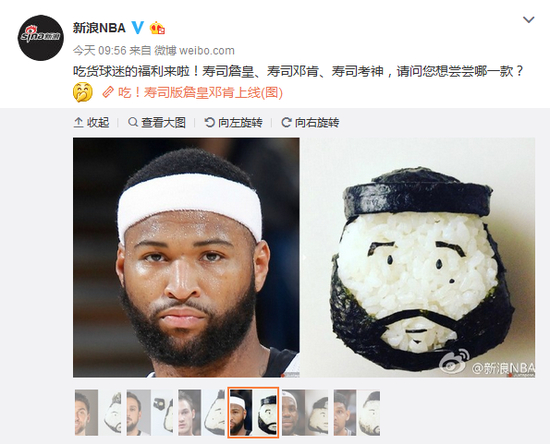Expand the post options chevron menu
This screenshot has height=444, width=550.
529,20
